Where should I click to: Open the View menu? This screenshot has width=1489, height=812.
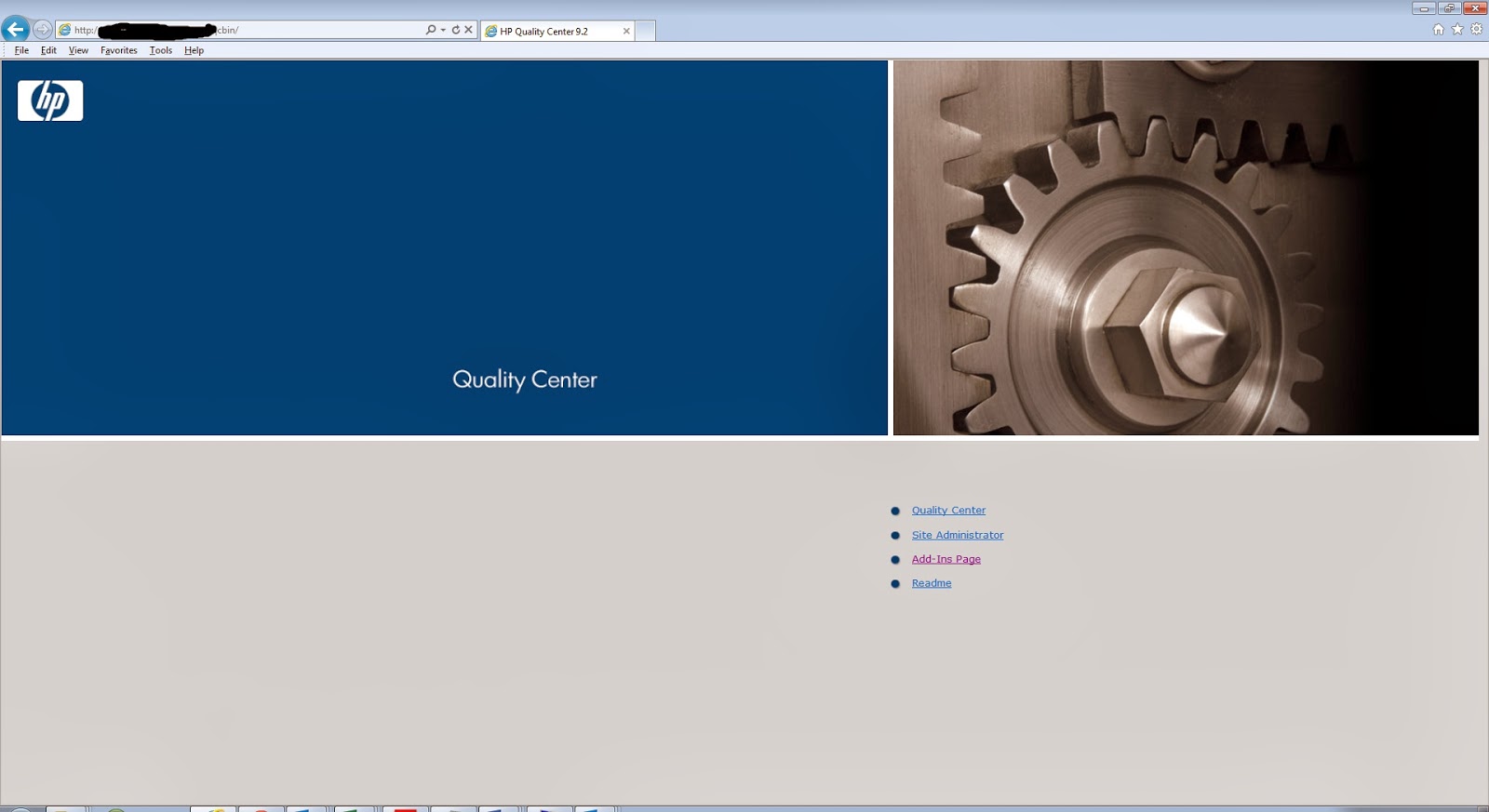pyautogui.click(x=78, y=50)
